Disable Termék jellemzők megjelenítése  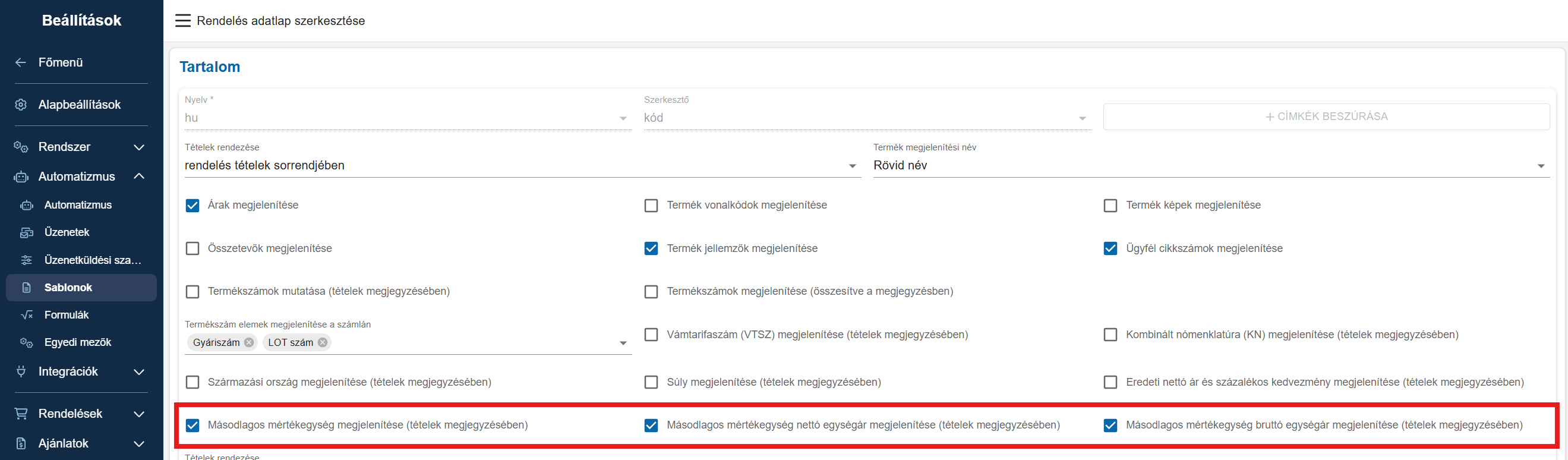(651, 248)
